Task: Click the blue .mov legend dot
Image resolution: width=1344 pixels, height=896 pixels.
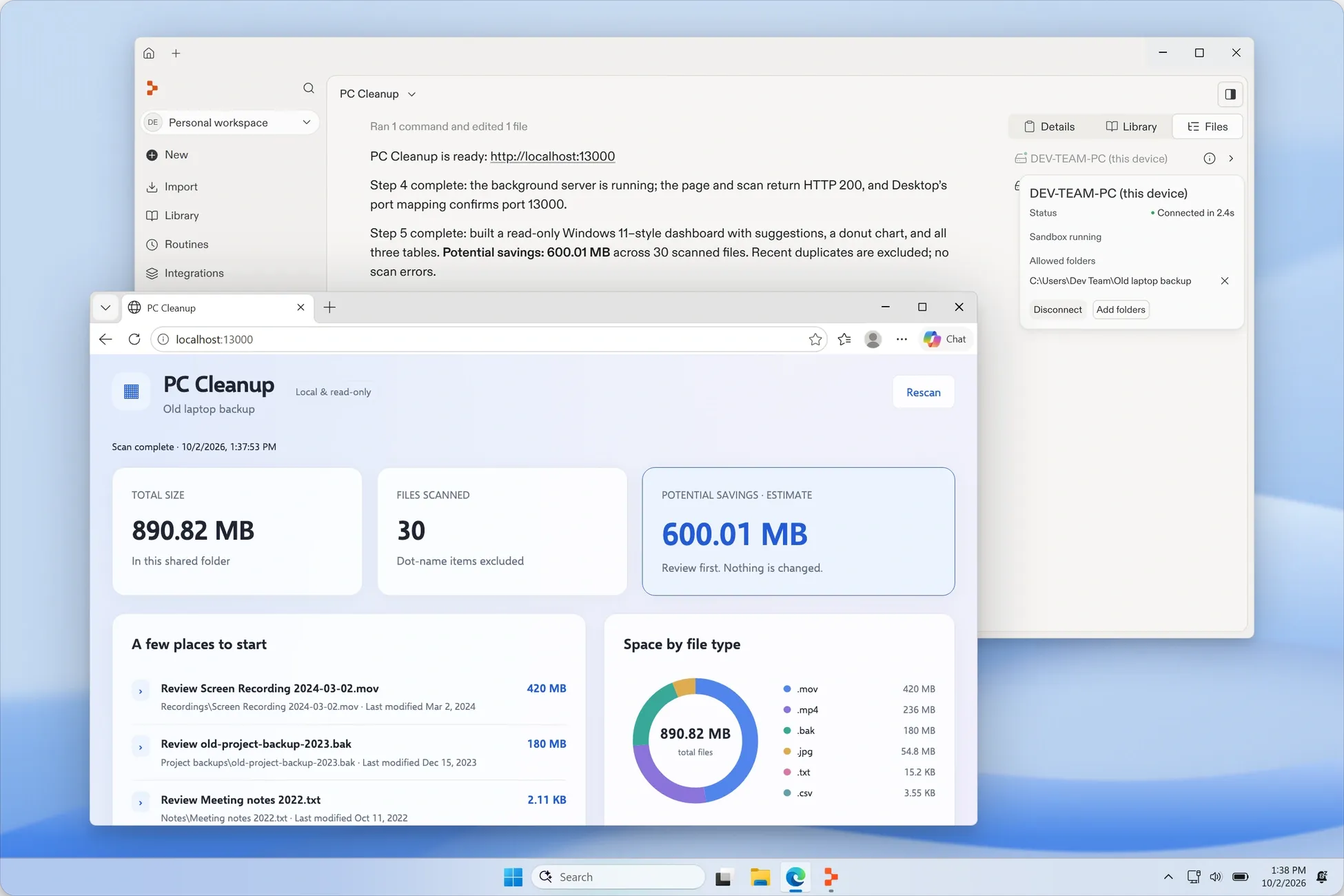Action: point(787,689)
